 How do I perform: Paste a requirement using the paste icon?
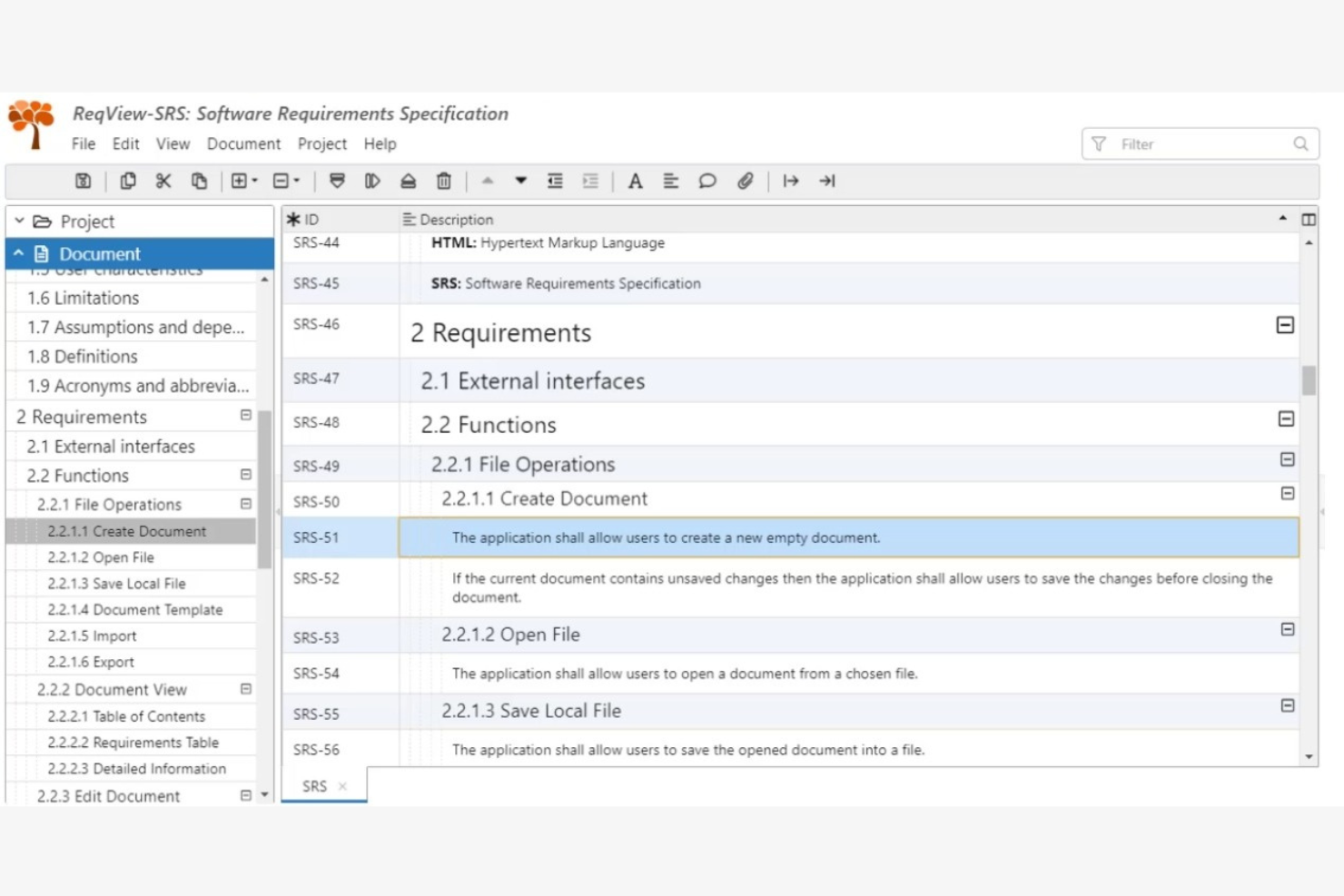point(200,181)
